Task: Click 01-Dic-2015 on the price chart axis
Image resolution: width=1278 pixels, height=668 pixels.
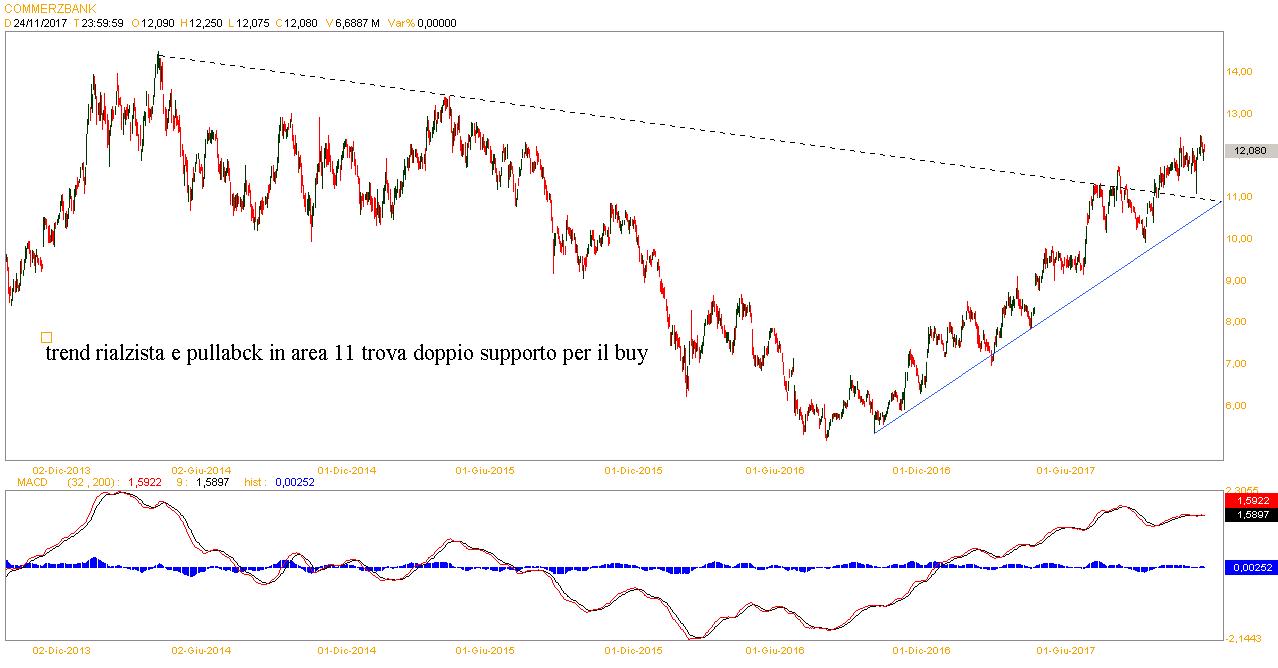Action: click(632, 469)
